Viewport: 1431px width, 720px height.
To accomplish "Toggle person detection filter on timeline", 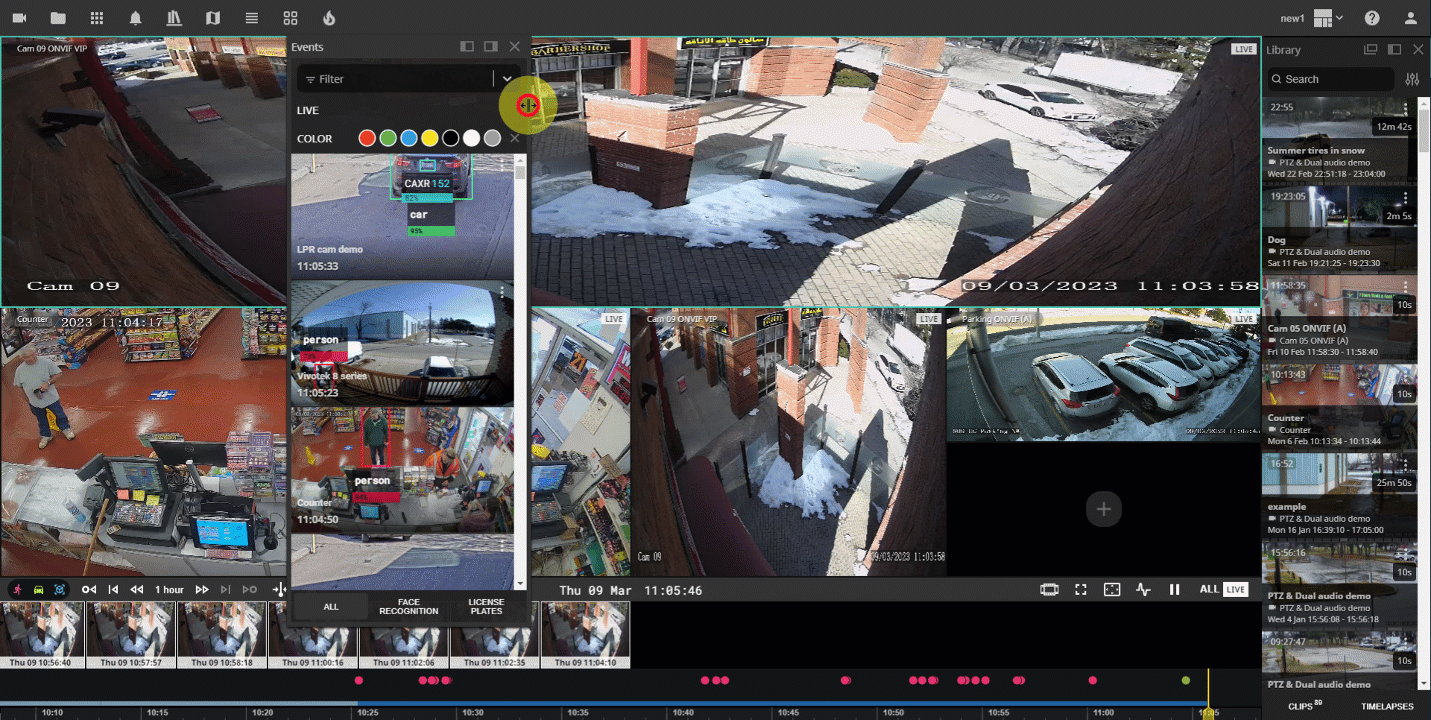I will pos(17,590).
